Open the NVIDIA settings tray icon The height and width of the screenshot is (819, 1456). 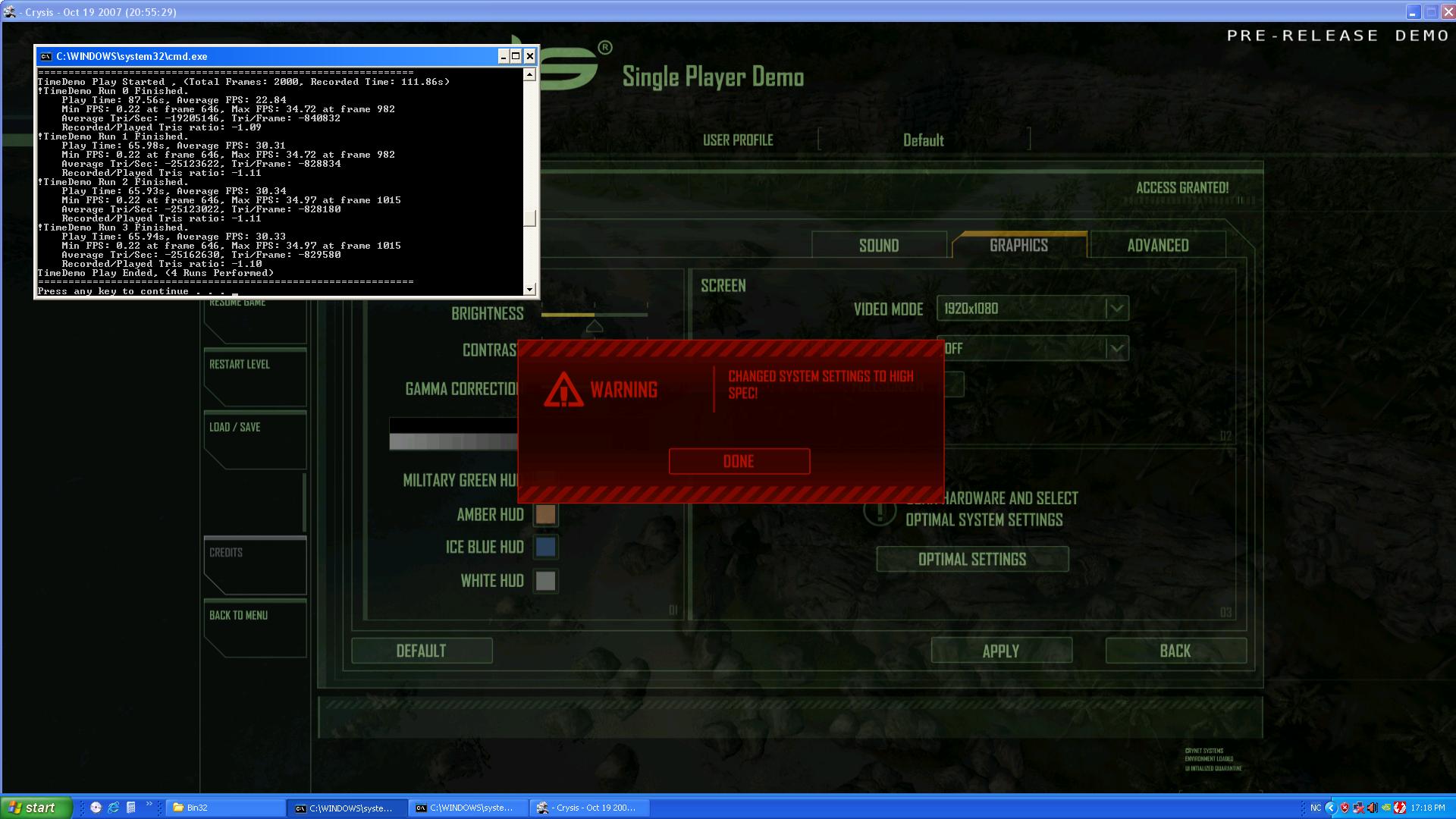pos(1385,808)
